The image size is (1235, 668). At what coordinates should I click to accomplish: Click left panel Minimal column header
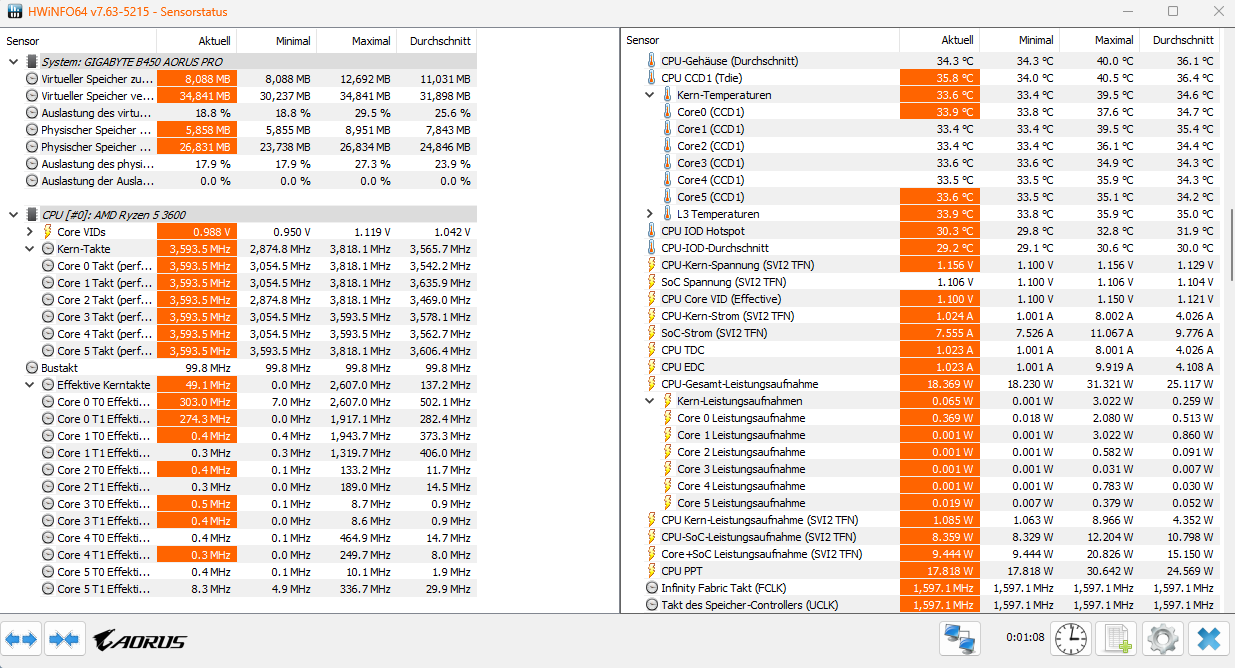(x=277, y=41)
